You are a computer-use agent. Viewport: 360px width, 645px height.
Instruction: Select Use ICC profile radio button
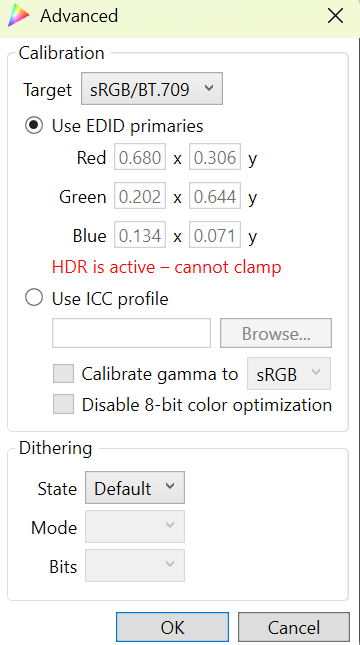34,297
